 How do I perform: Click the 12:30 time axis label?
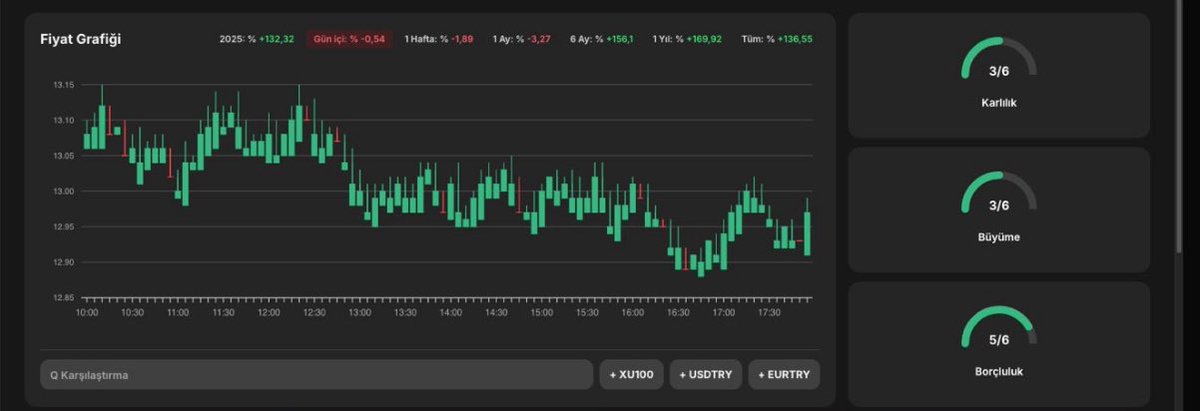314,313
